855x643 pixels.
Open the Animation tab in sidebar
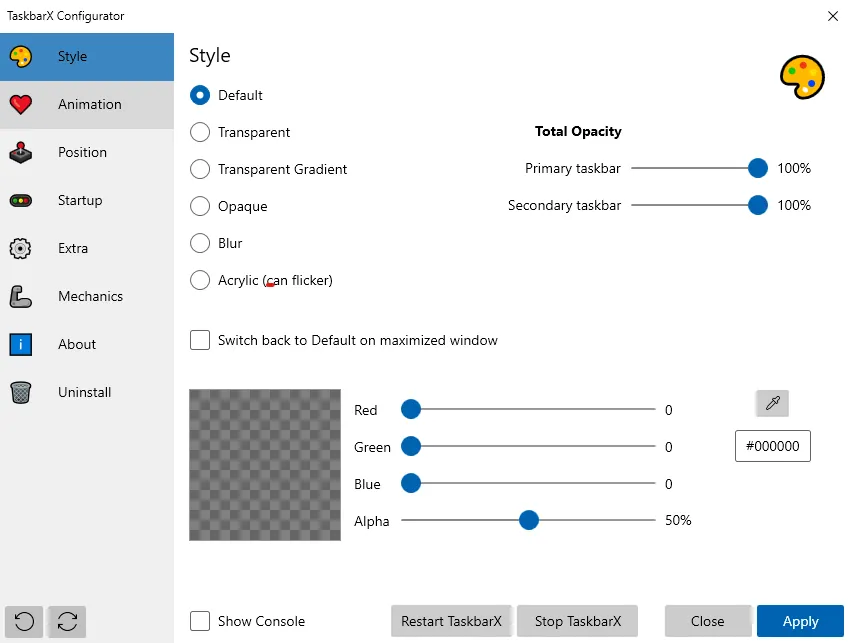coord(87,105)
